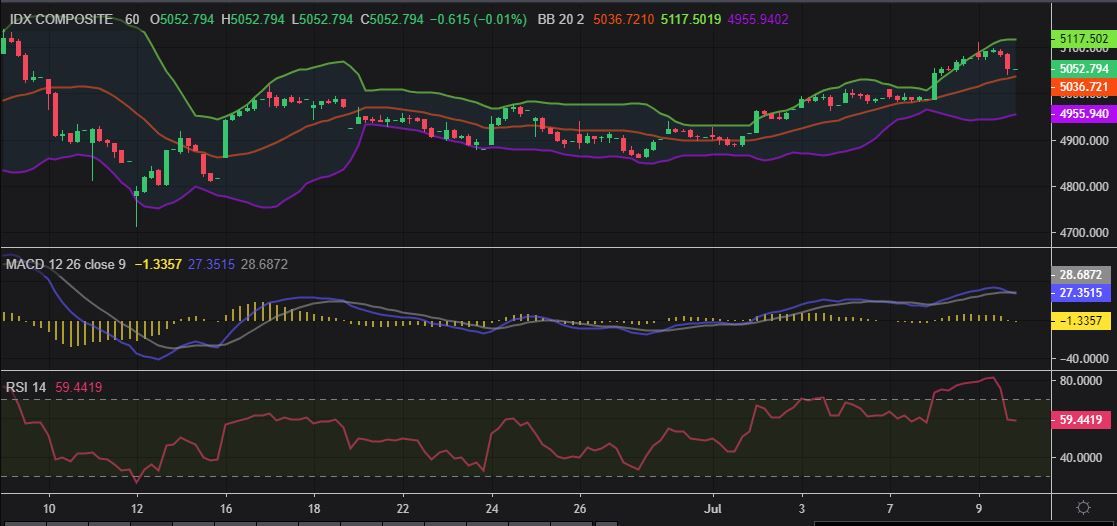
Task: Select the MACD 12 26 close 9 legend
Action: (x=66, y=264)
